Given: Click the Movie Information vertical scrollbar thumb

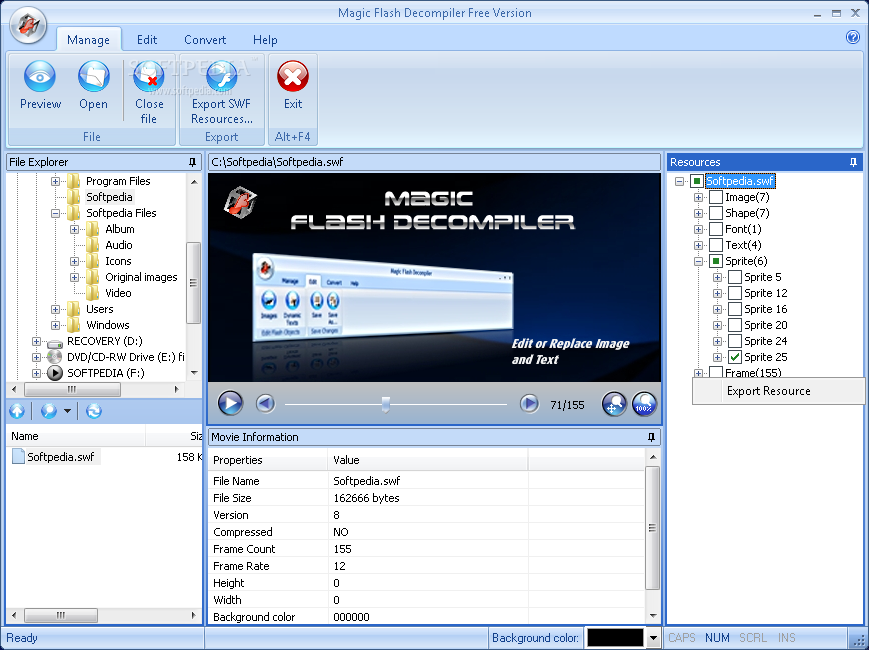Looking at the screenshot, I should pyautogui.click(x=652, y=528).
